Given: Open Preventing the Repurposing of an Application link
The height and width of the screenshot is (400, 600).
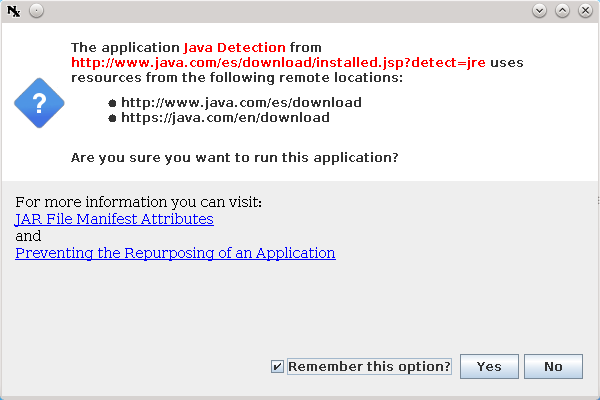Looking at the screenshot, I should (x=175, y=253).
